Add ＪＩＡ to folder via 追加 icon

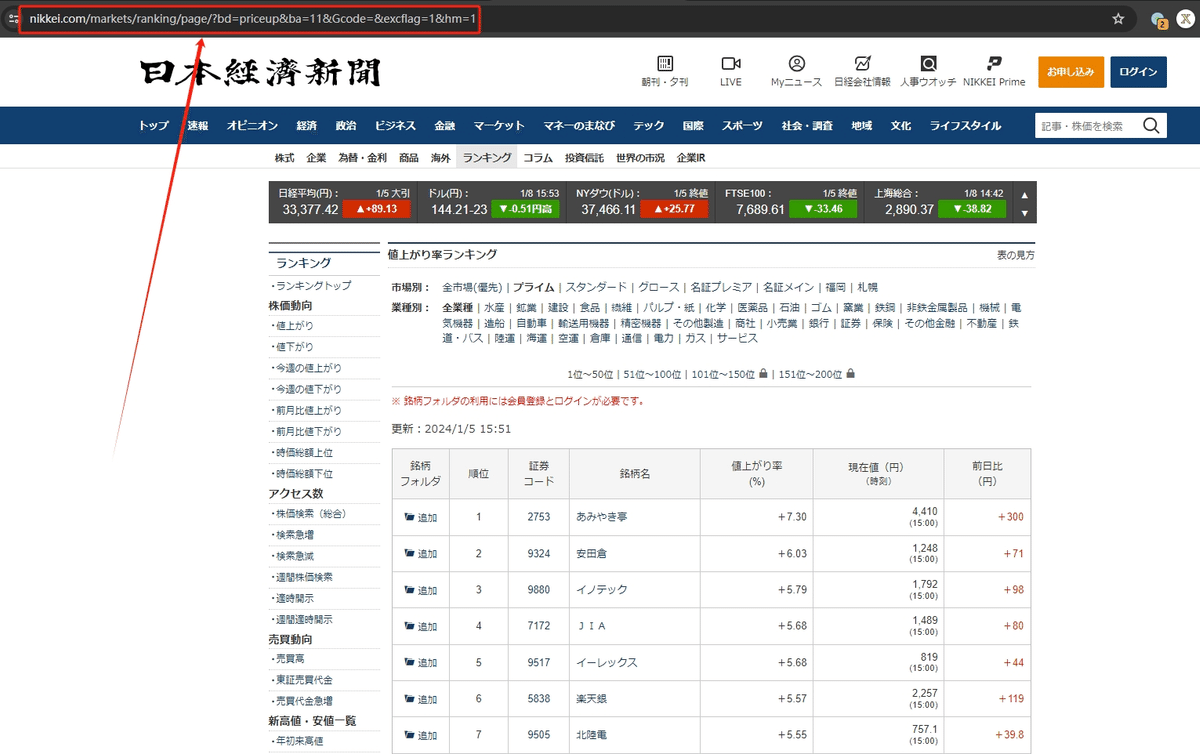coord(420,626)
